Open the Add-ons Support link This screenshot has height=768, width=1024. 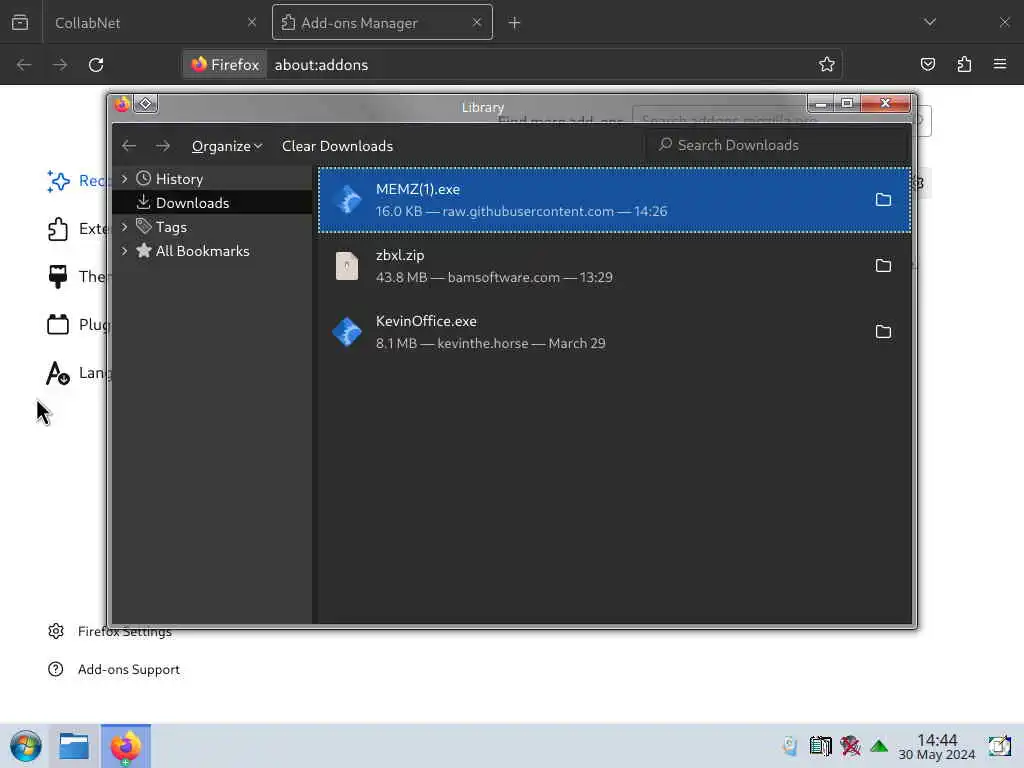click(x=129, y=669)
